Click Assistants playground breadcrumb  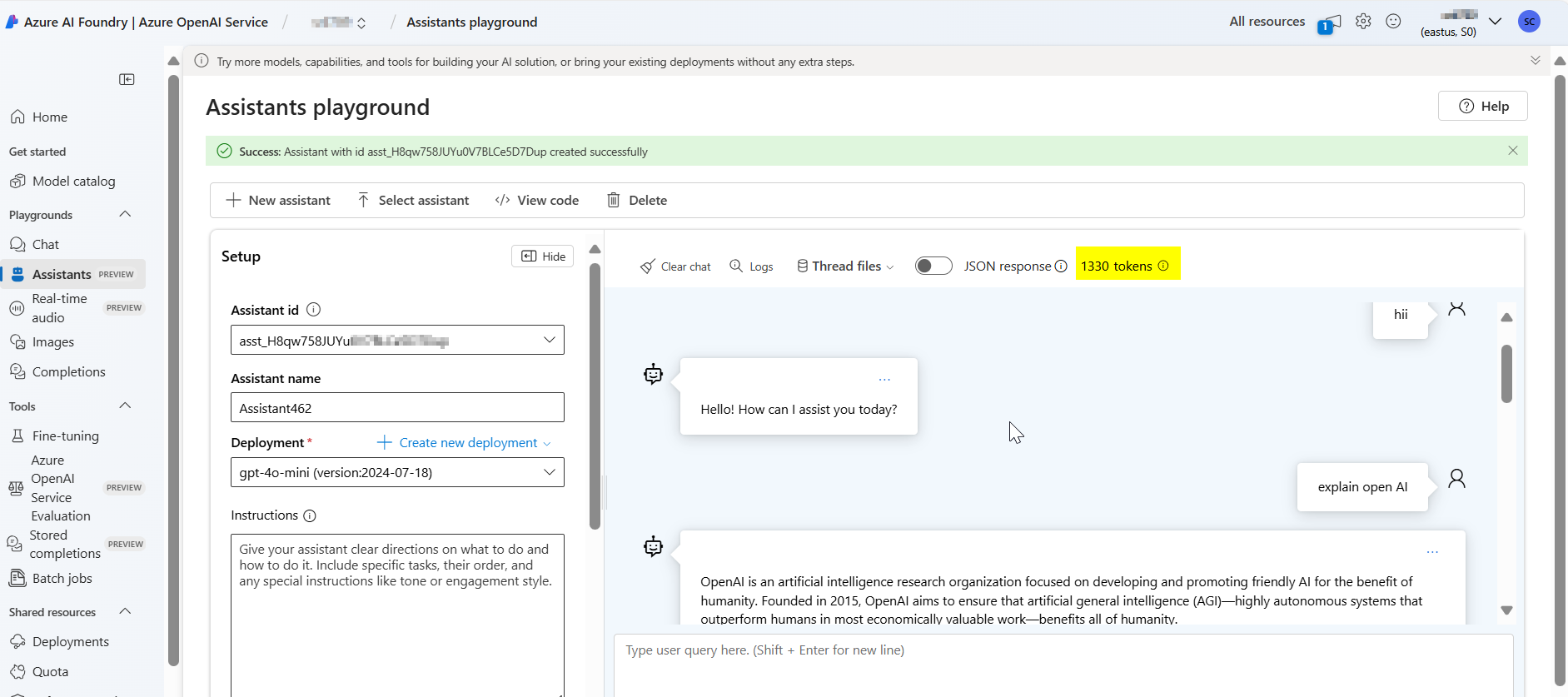point(471,22)
